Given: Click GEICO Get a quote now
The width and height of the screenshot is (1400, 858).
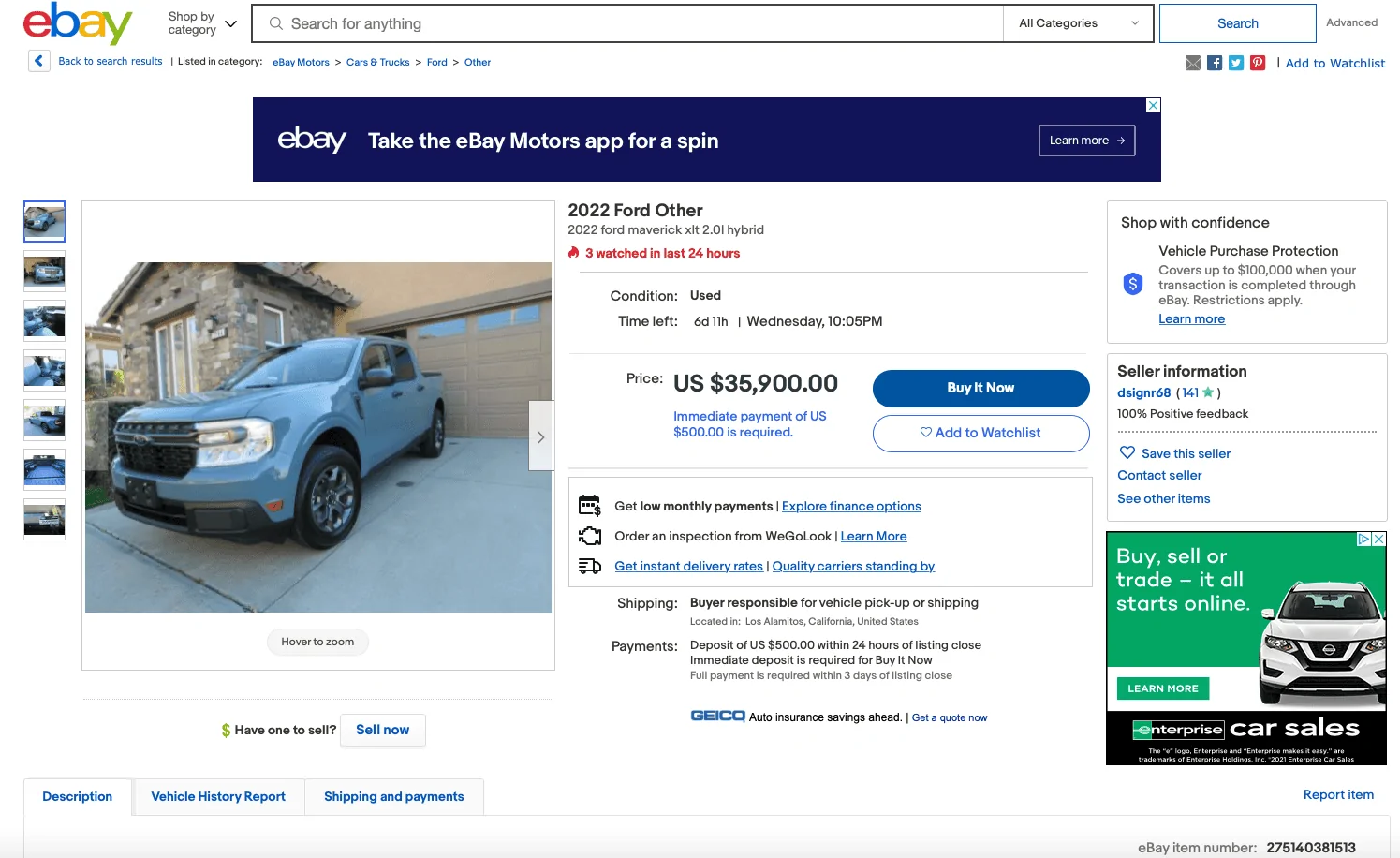Looking at the screenshot, I should coord(950,718).
